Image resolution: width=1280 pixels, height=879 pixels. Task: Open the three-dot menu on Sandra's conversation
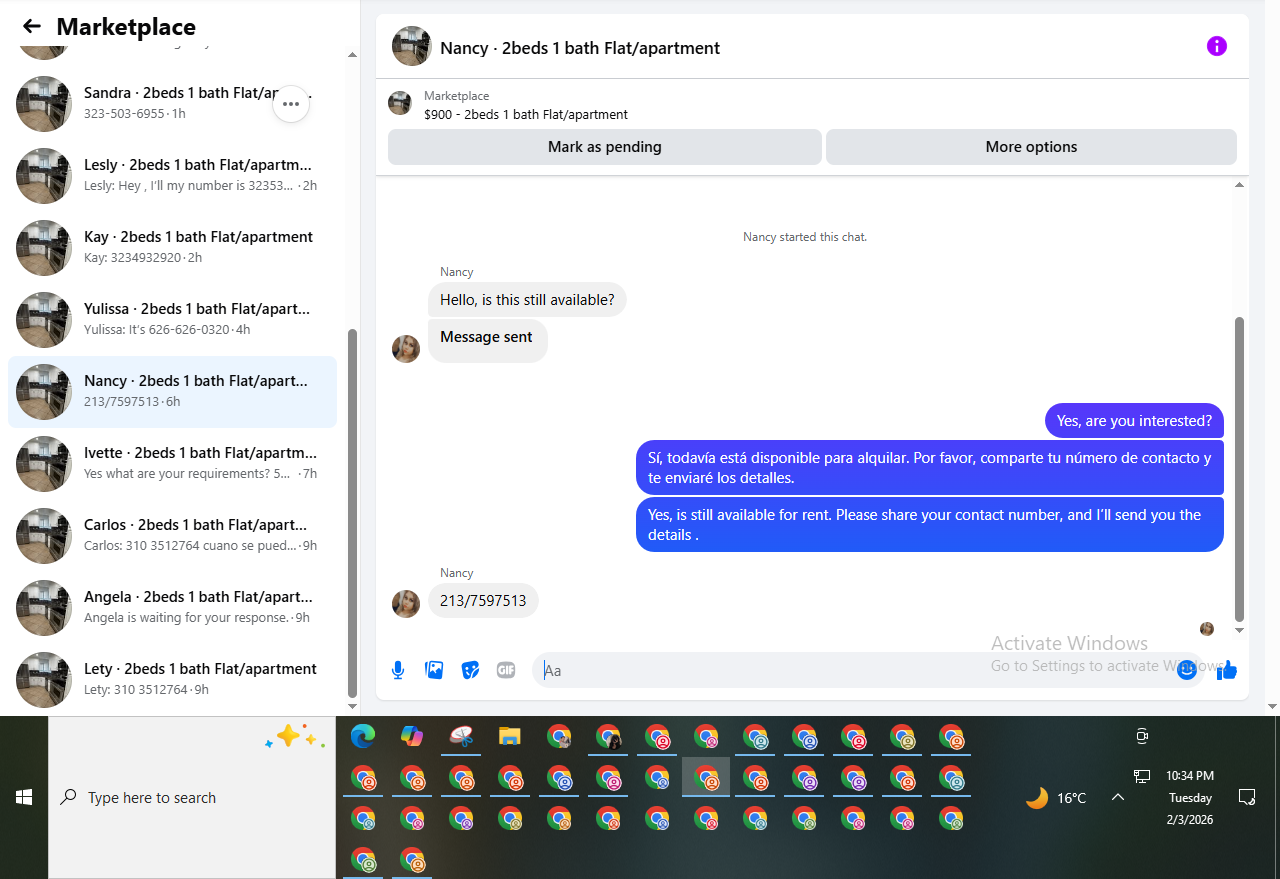point(291,103)
